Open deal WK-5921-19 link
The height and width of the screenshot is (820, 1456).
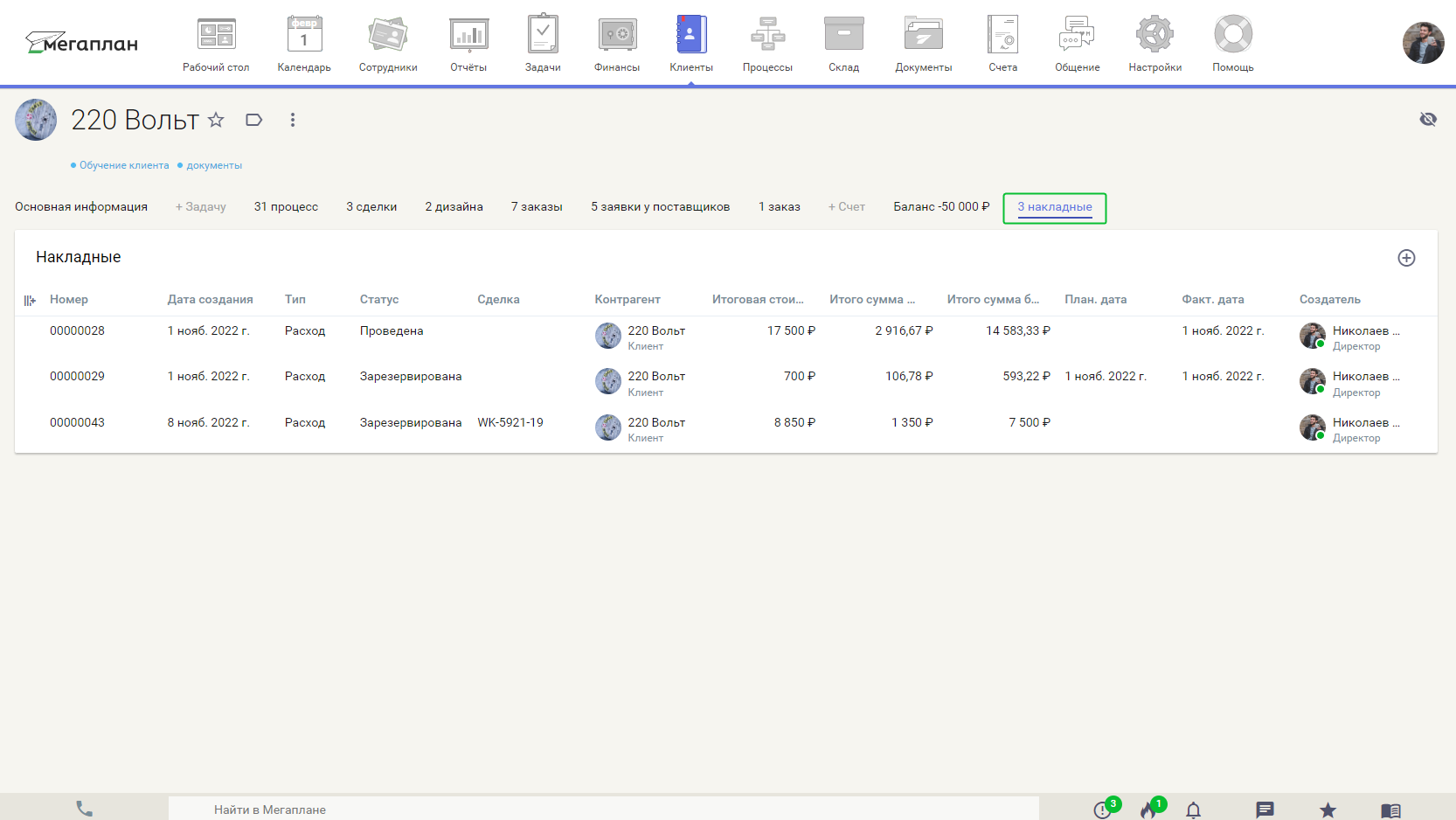(510, 422)
